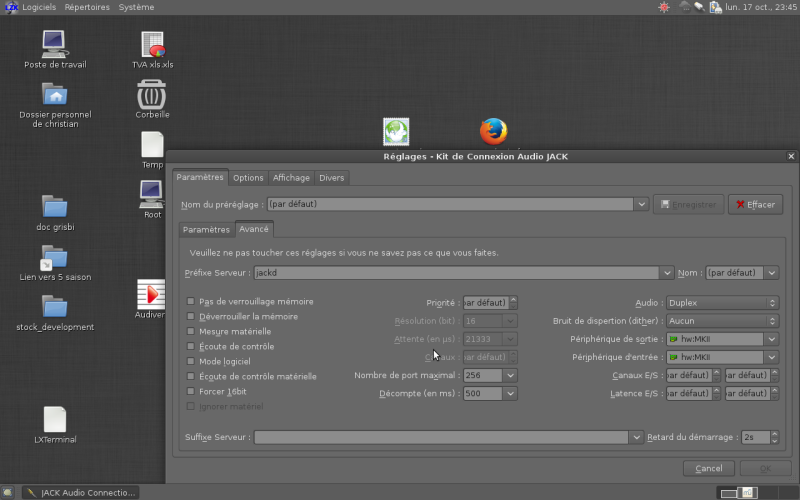Expand the Audio Duplex dropdown

tap(722, 302)
